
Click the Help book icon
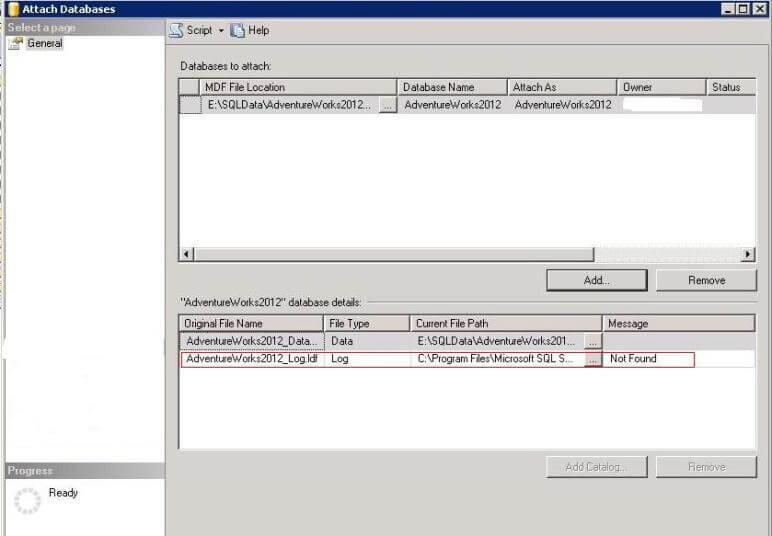[237, 31]
